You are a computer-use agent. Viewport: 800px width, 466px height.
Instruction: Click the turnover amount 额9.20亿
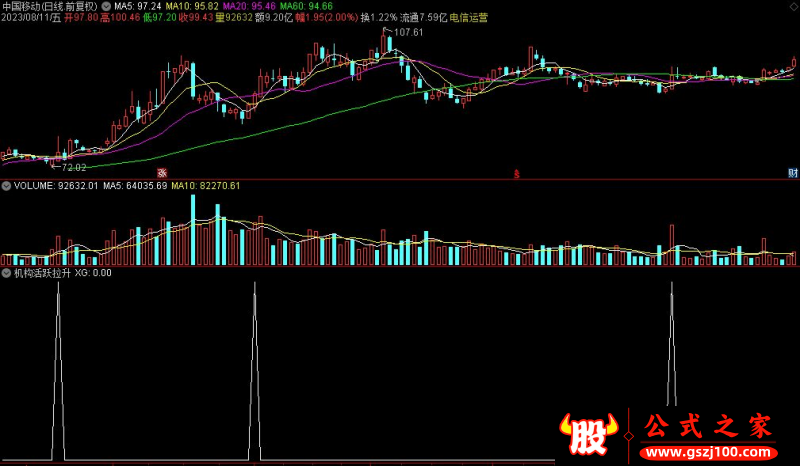274,17
